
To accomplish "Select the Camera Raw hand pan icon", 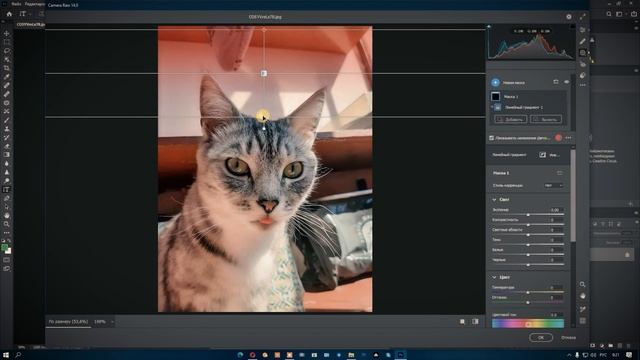I will [x=582, y=296].
